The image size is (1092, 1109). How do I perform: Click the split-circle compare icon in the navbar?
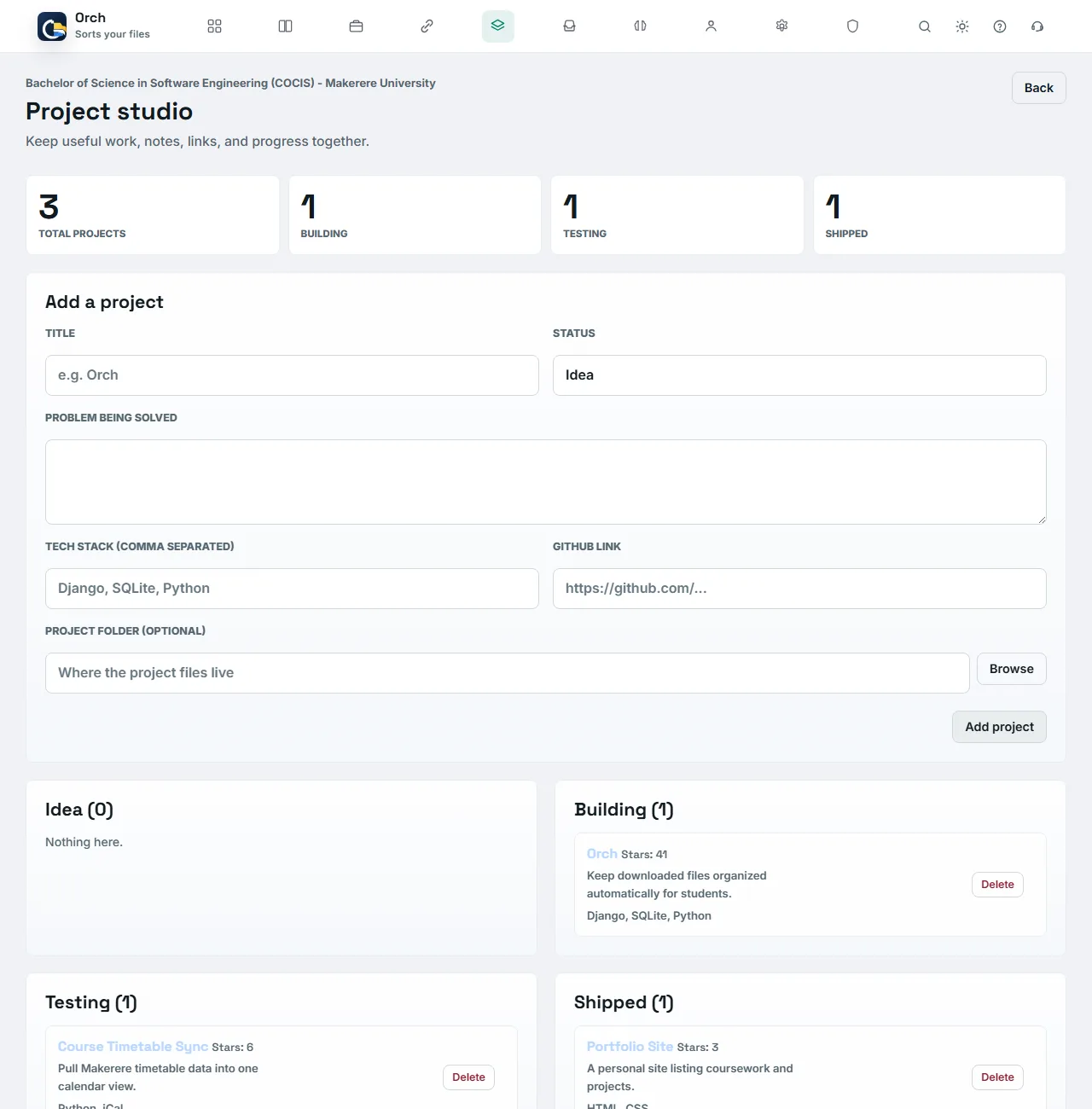point(640,26)
